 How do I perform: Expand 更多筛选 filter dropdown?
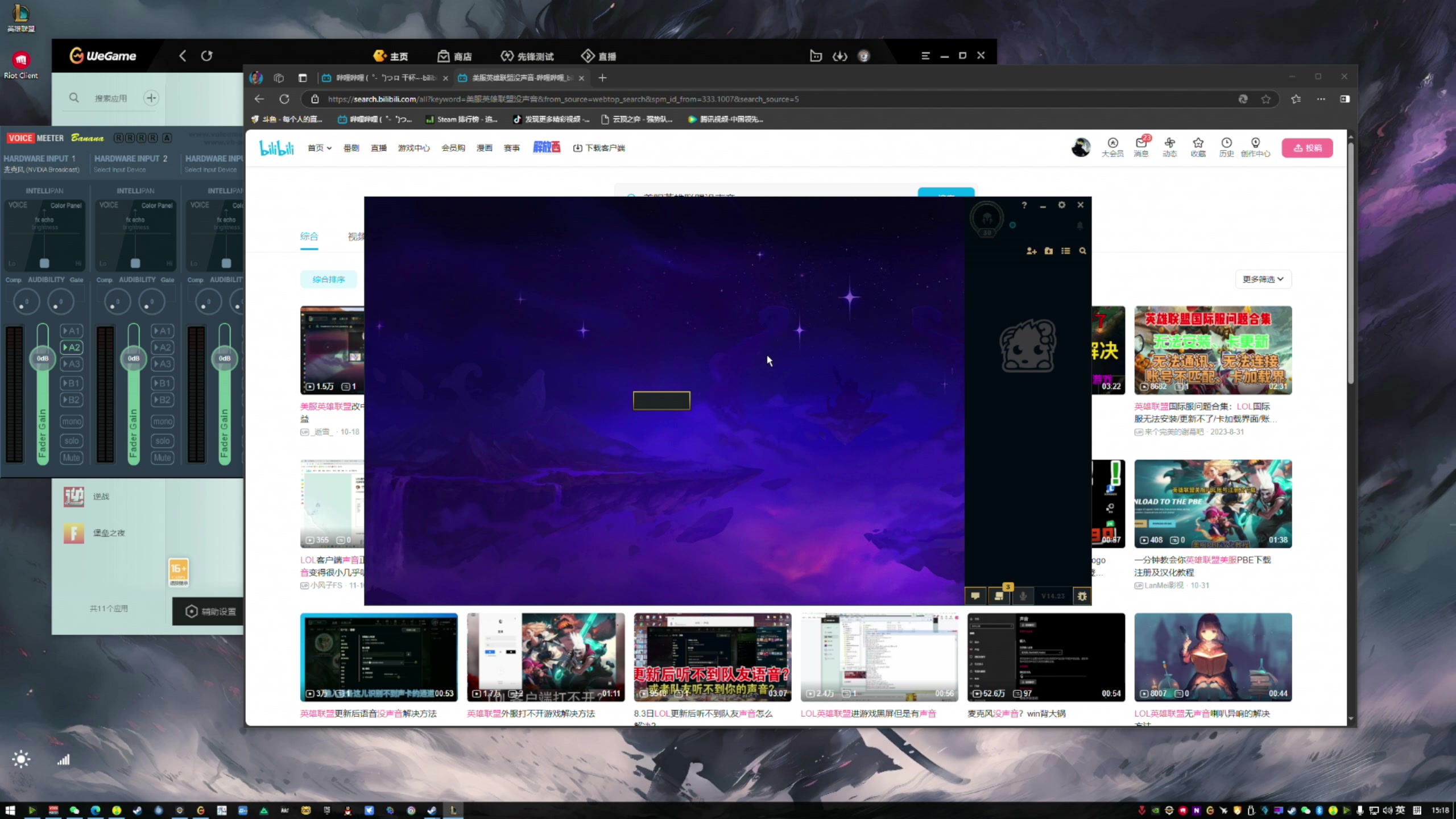1263,279
